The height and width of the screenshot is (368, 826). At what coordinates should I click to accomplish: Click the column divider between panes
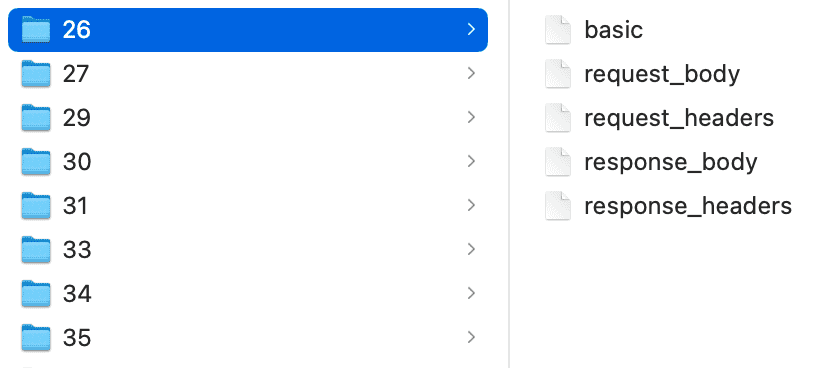[x=509, y=184]
